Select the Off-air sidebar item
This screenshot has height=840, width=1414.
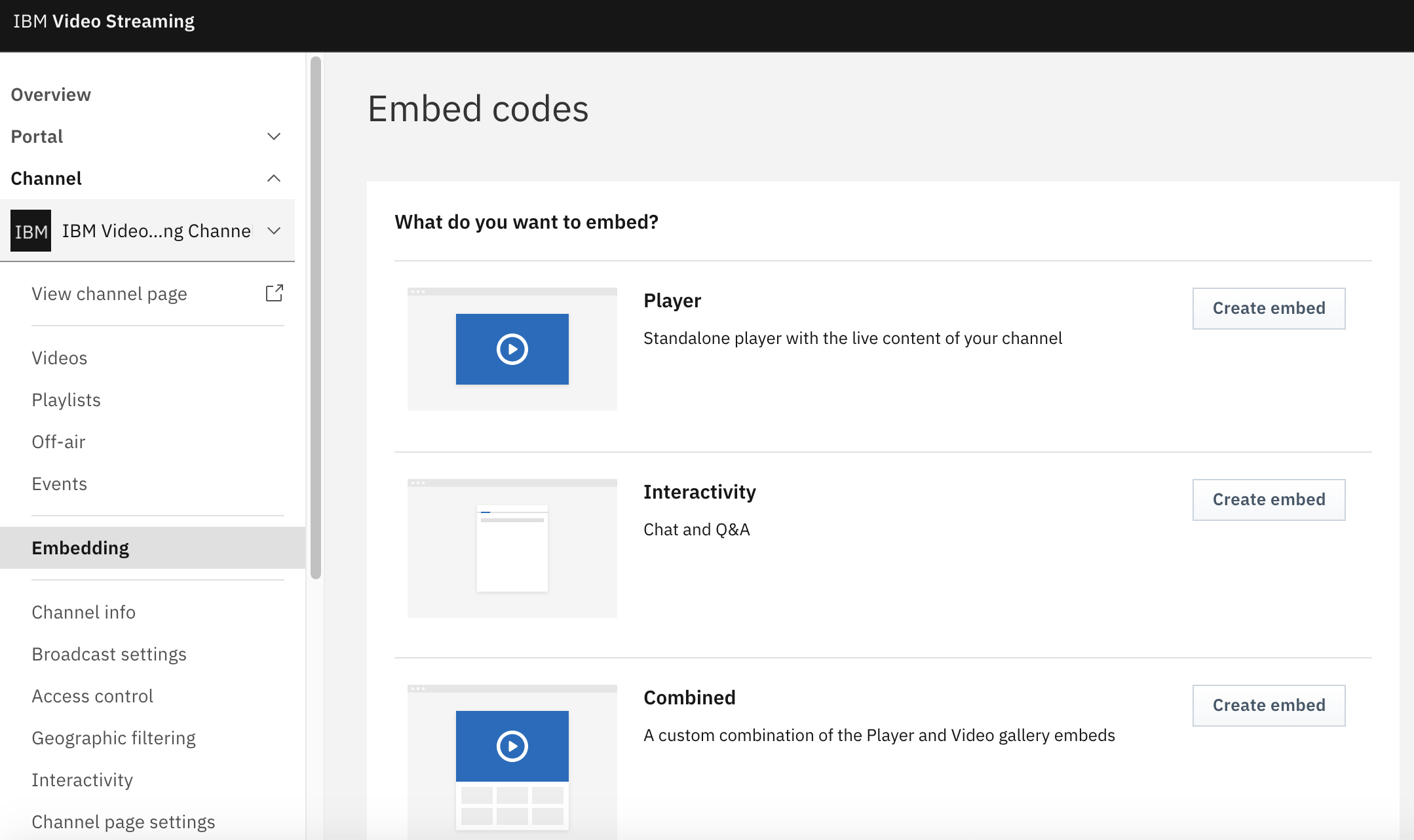[x=58, y=442]
